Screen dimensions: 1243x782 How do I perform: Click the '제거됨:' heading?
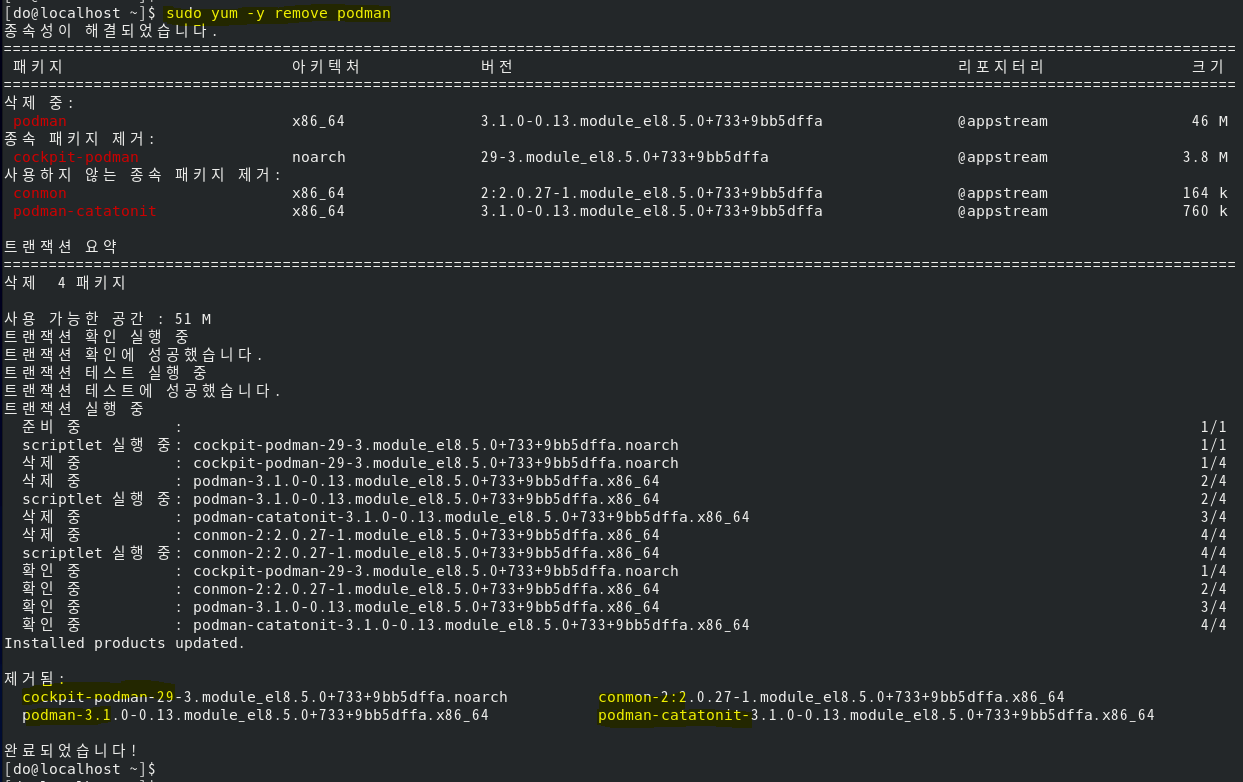[x=35, y=679]
